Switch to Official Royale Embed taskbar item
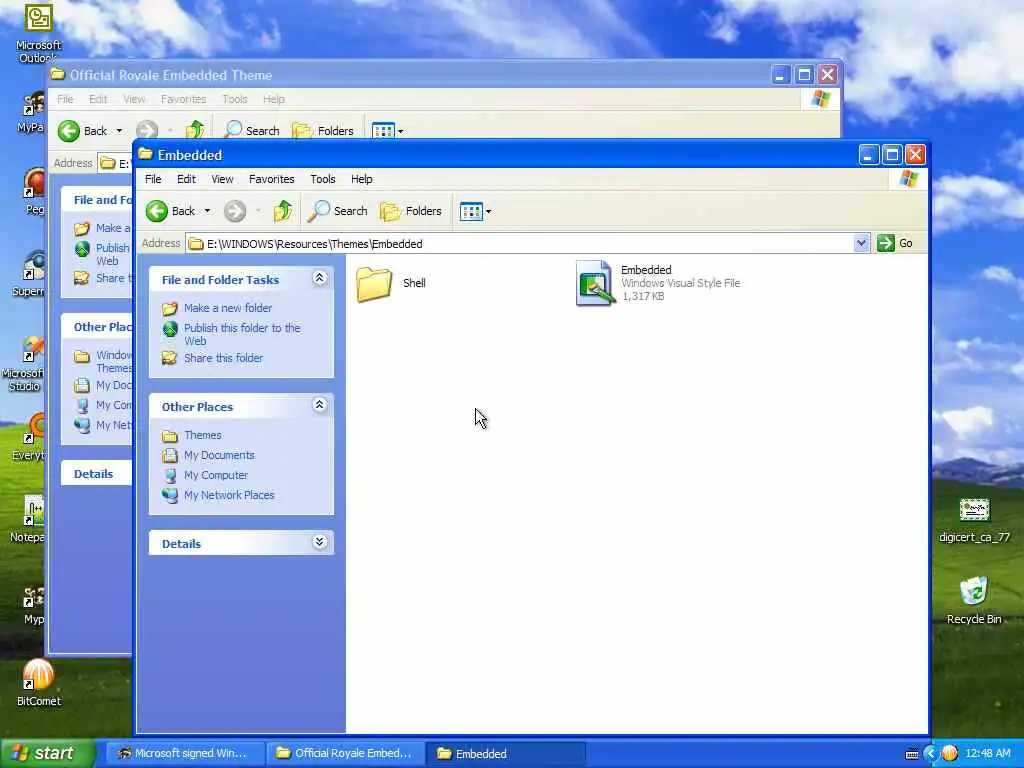The height and width of the screenshot is (768, 1024). coord(345,754)
